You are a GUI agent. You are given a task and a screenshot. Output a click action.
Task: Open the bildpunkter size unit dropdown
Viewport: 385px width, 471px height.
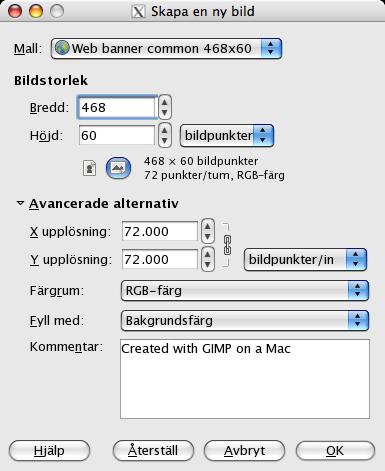coord(227,136)
